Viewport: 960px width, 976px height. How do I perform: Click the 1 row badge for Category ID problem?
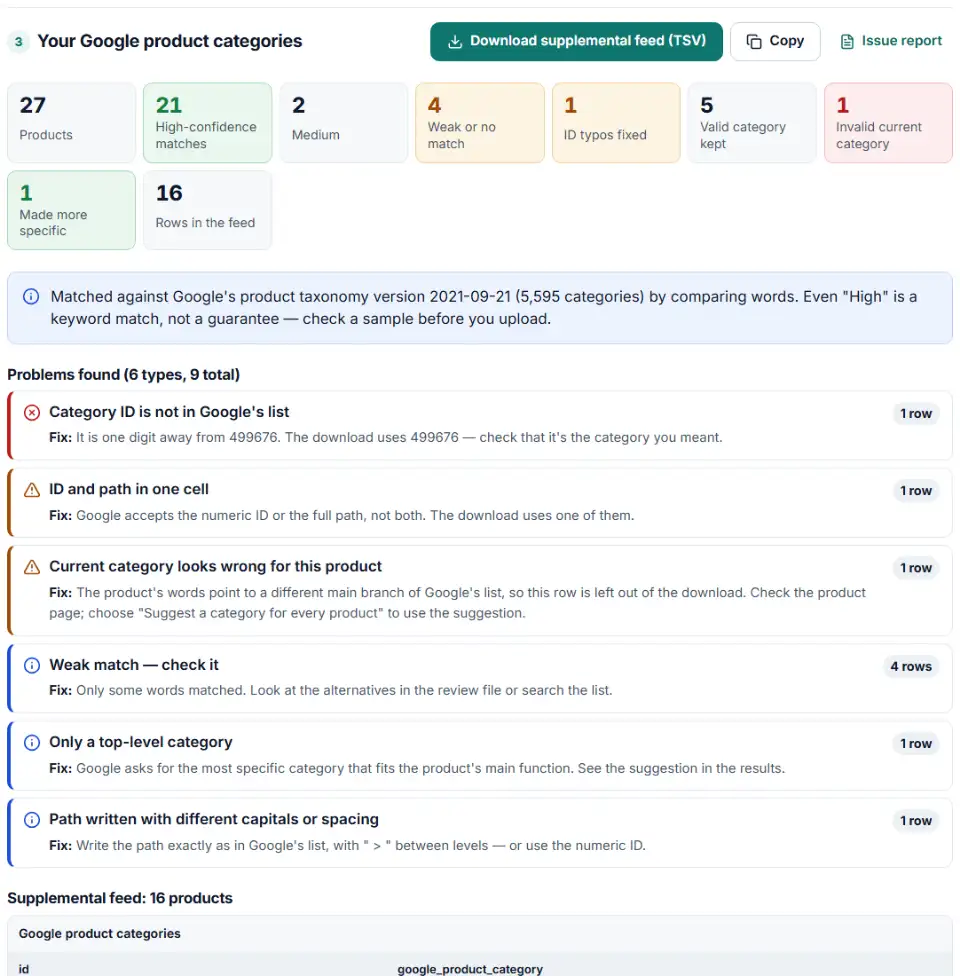tap(916, 413)
